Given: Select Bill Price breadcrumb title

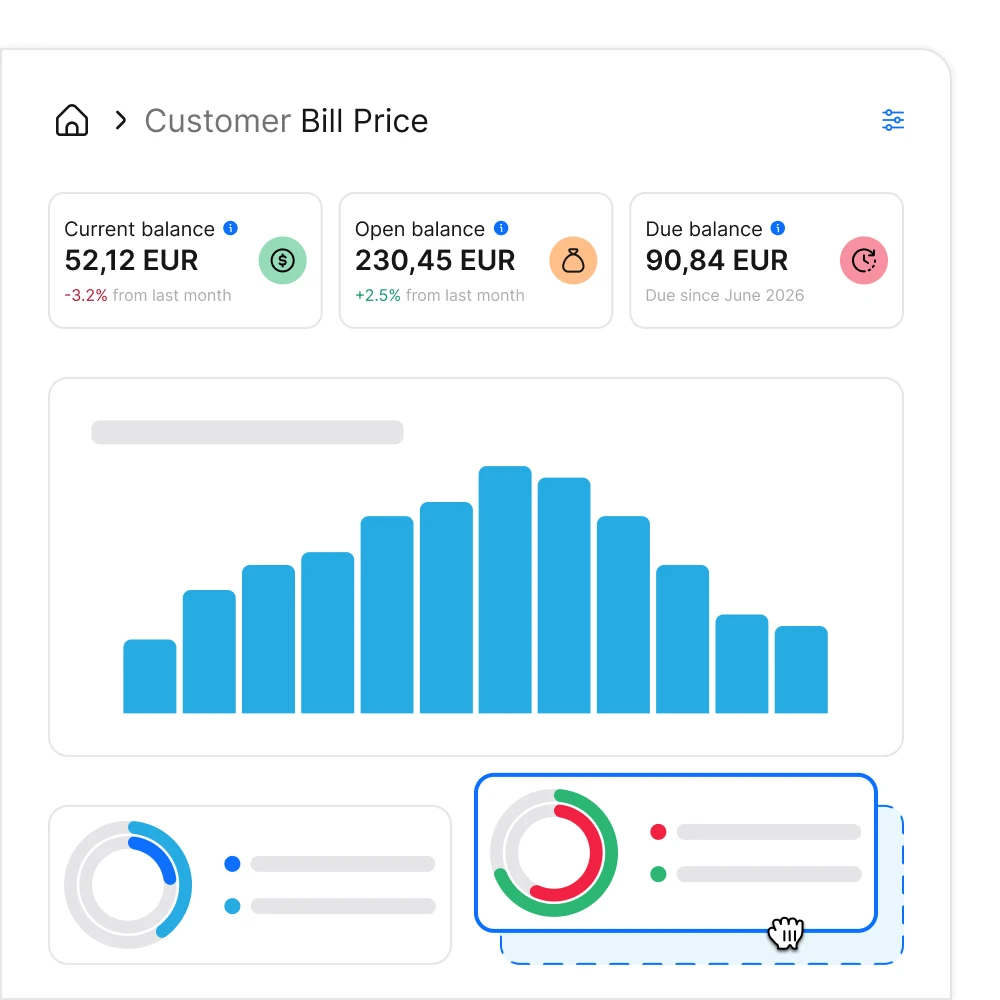Looking at the screenshot, I should 364,121.
